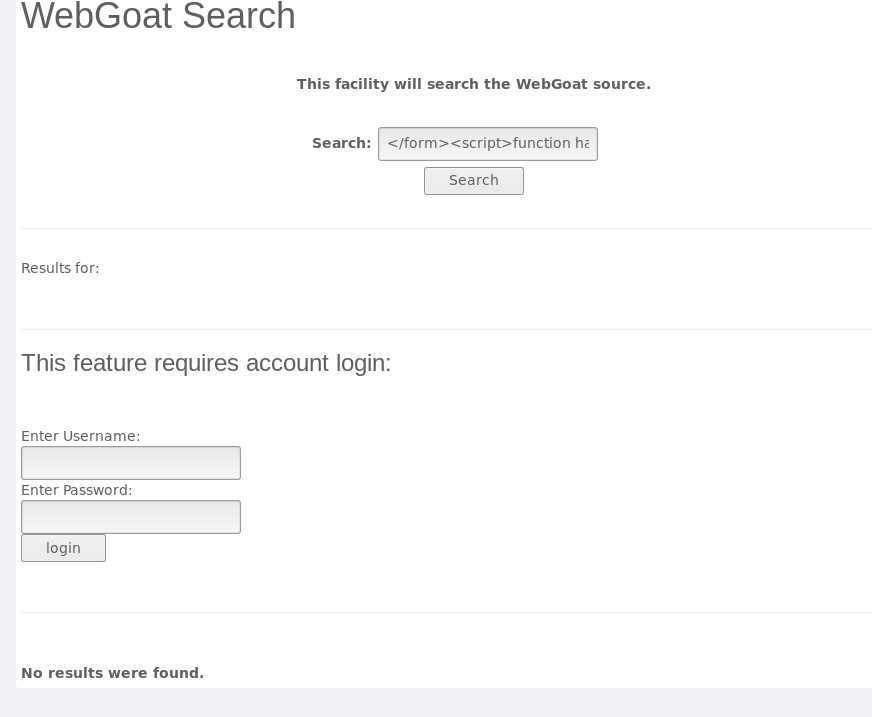The width and height of the screenshot is (872, 717).
Task: Click the 'Search:' field label
Action: coord(341,143)
